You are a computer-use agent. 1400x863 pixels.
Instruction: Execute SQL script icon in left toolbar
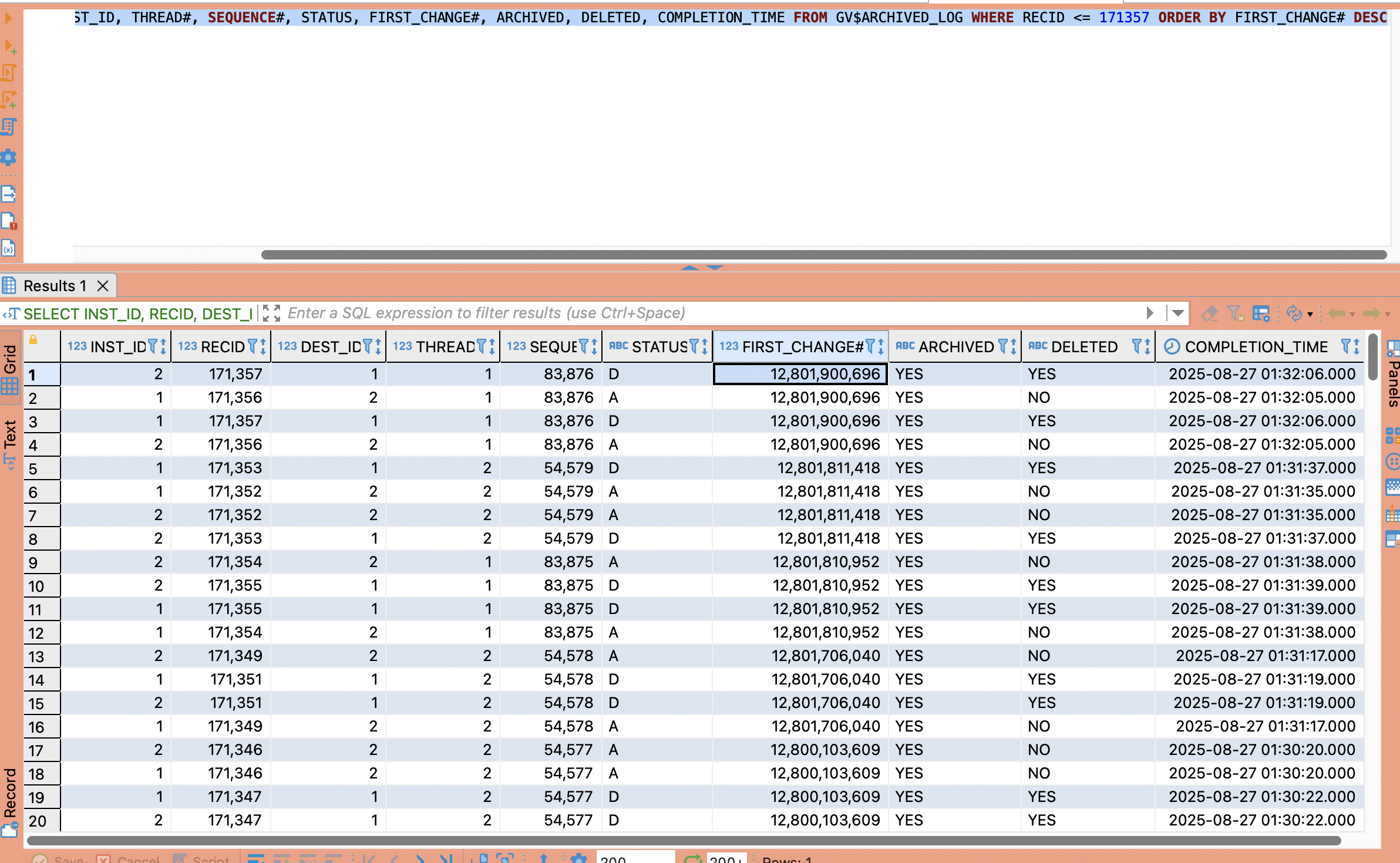pyautogui.click(x=9, y=73)
